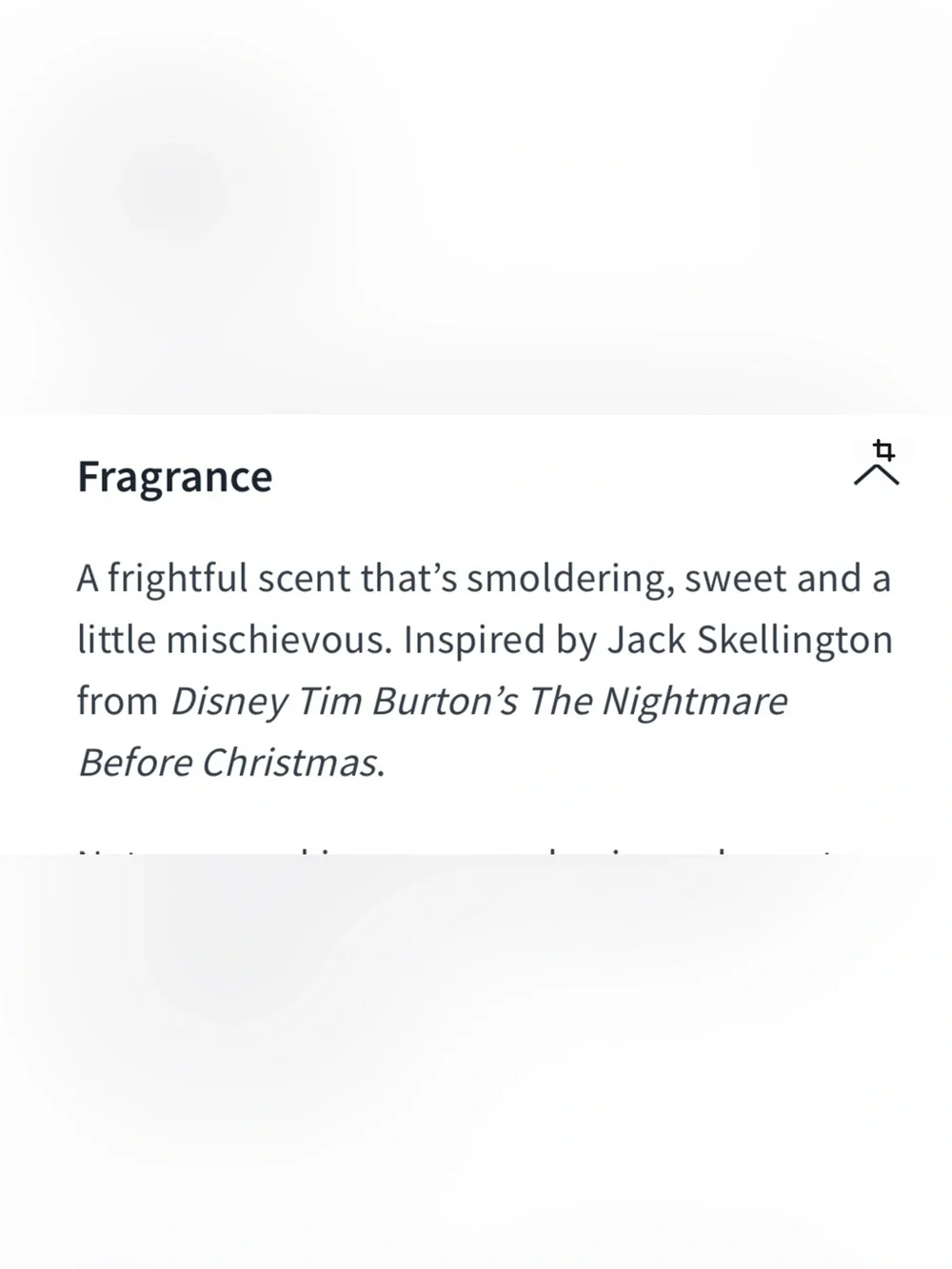Image resolution: width=952 pixels, height=1269 pixels.
Task: Click the blurred area below the Fragrance panel
Action: 476,1061
